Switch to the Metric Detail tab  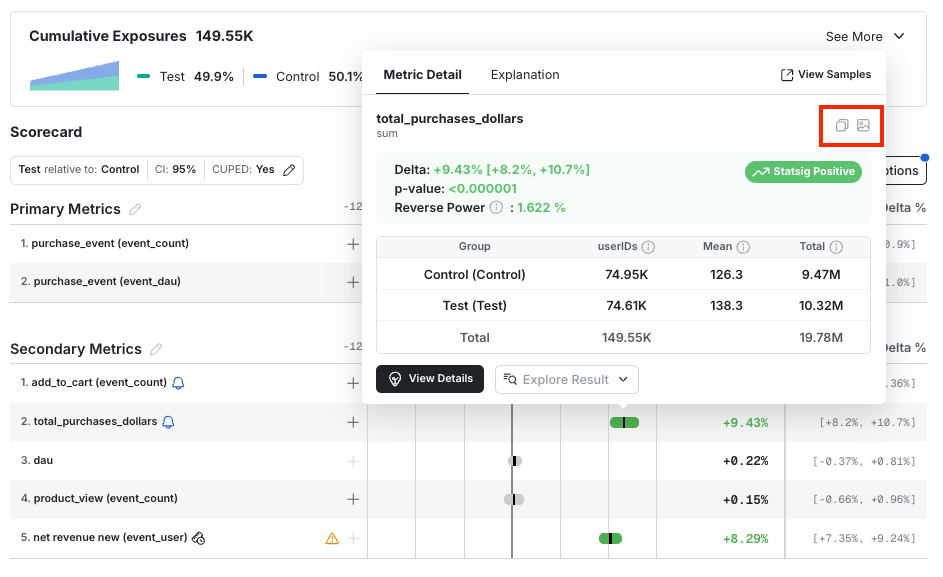click(422, 75)
